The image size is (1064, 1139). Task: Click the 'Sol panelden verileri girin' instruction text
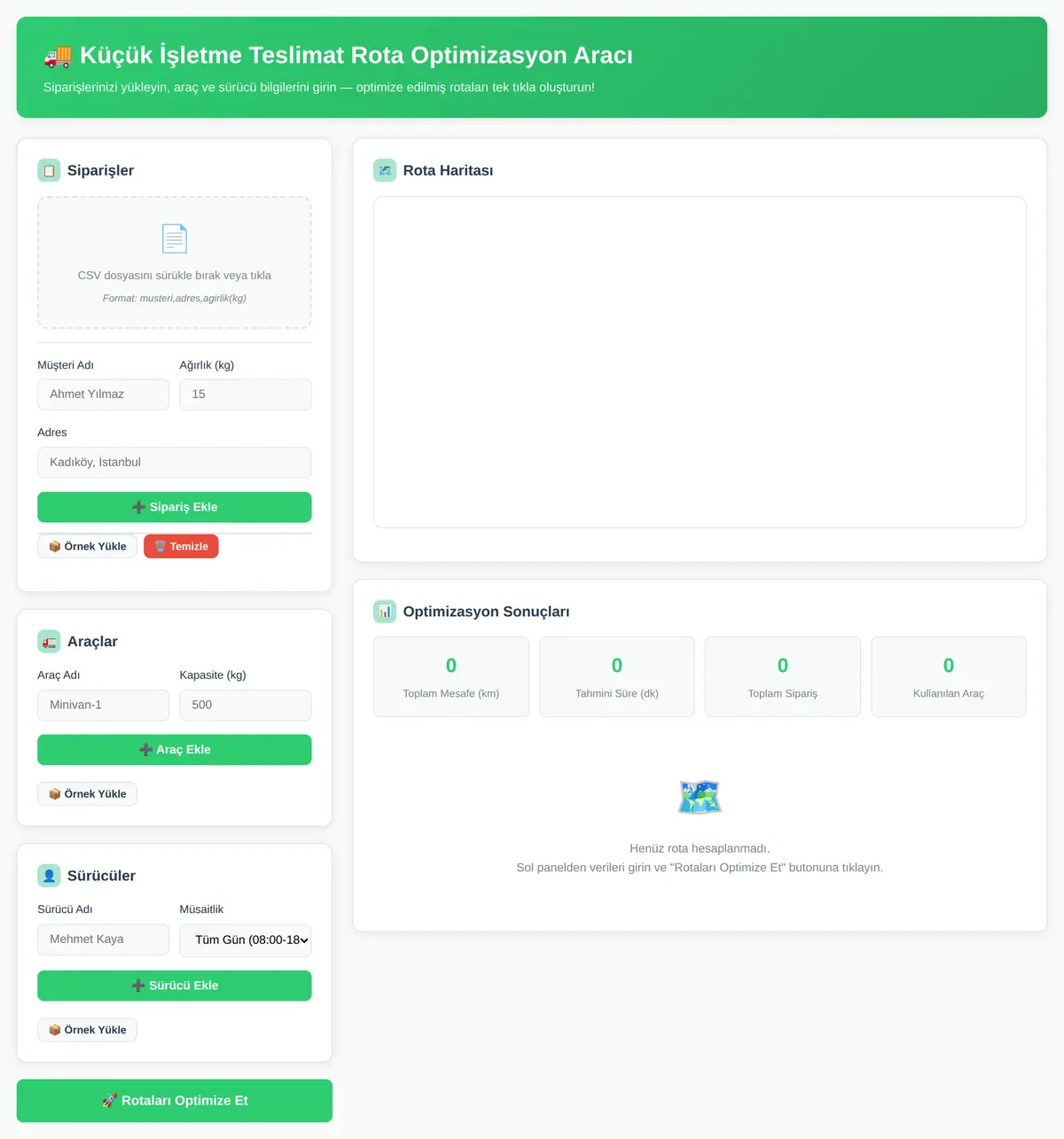[700, 868]
